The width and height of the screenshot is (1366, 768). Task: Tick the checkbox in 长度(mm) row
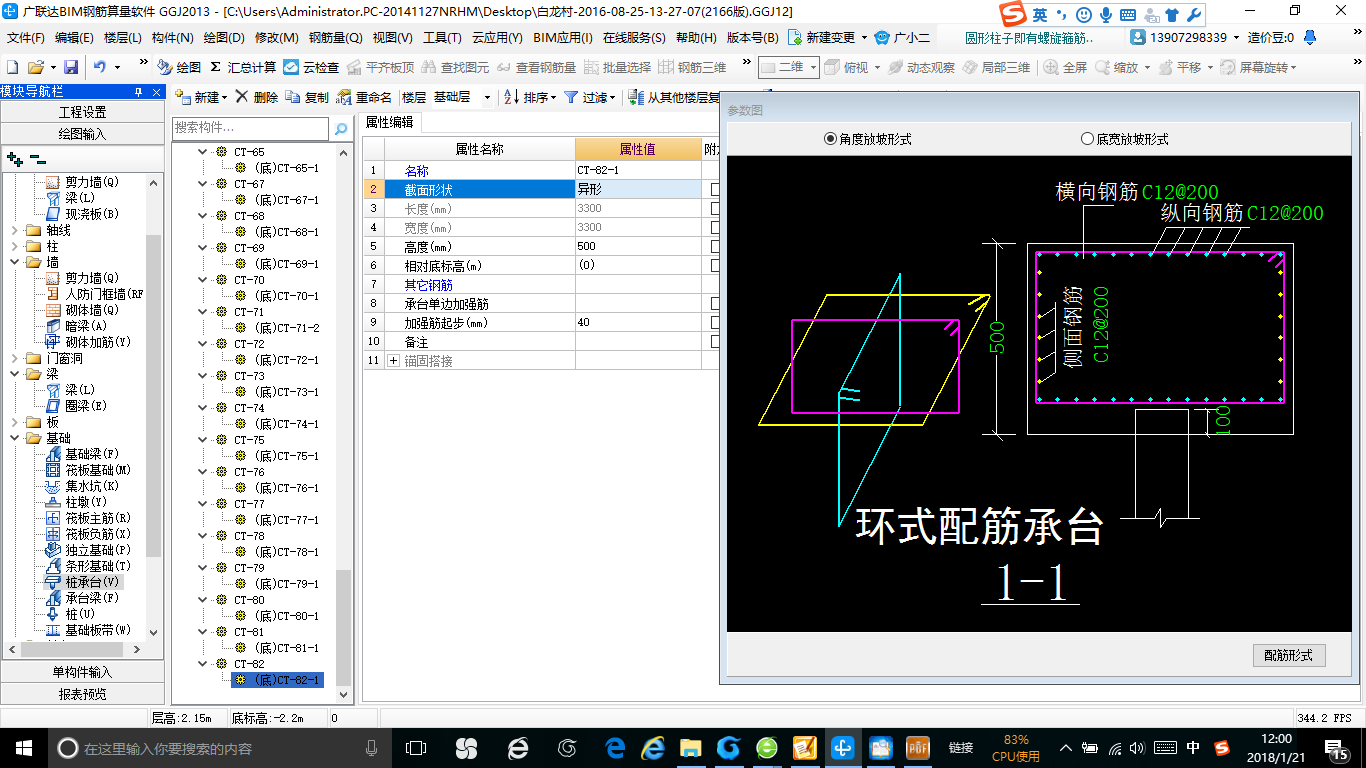716,208
